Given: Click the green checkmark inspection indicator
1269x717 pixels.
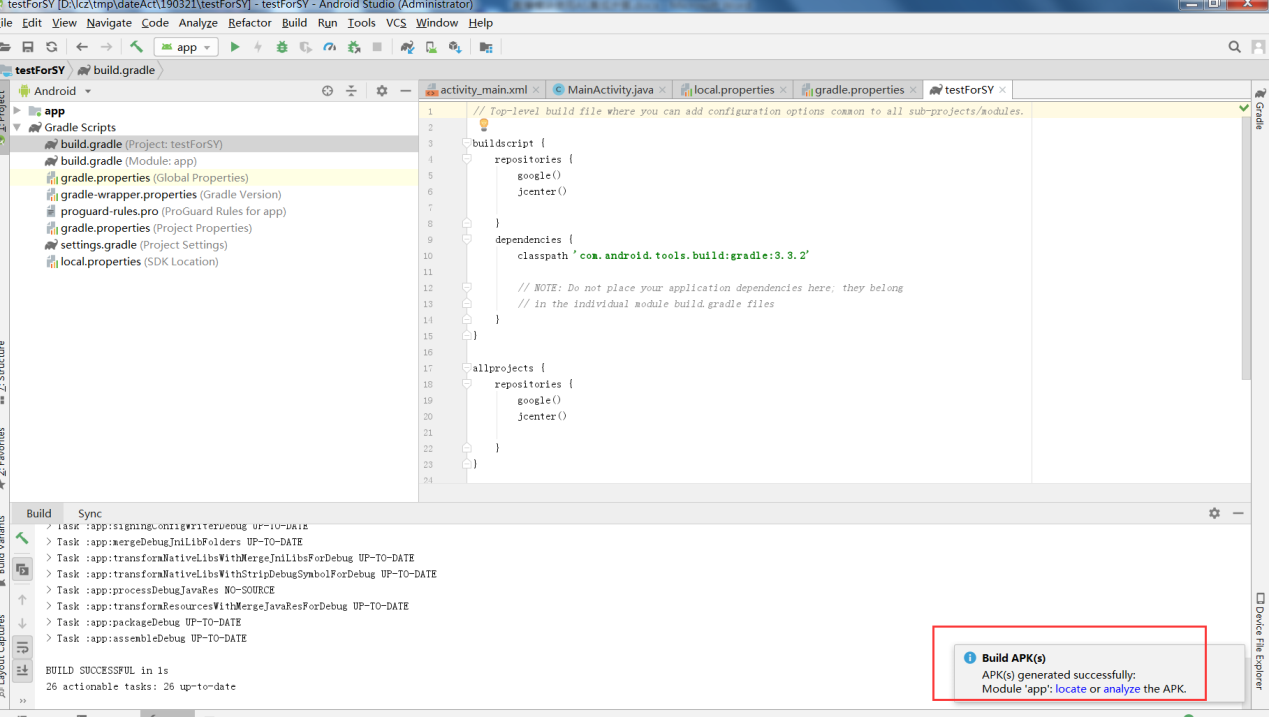Looking at the screenshot, I should tap(1244, 108).
